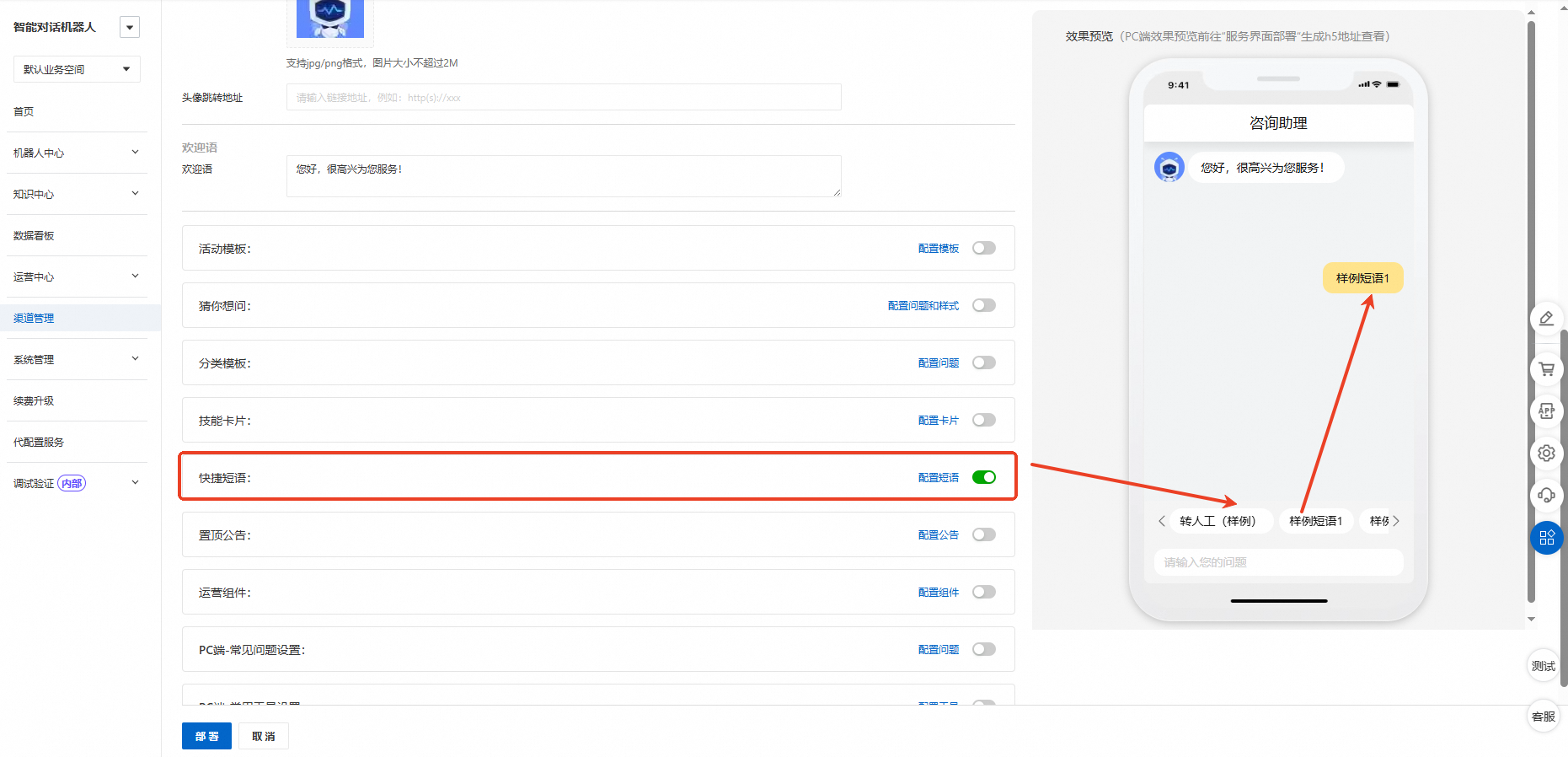
Task: Open the shopping cart floating icon
Action: [x=1546, y=369]
